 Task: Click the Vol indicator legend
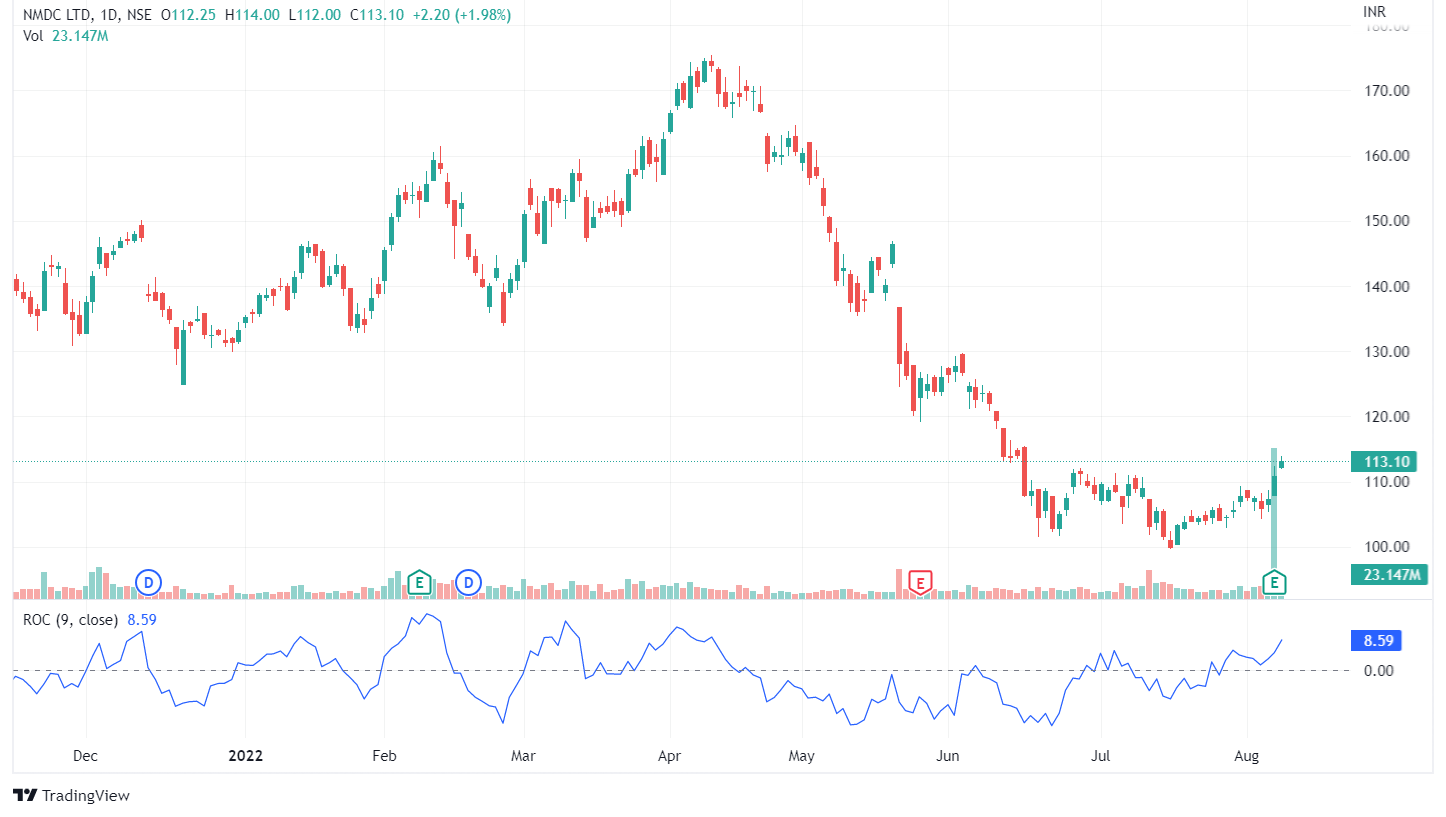65,36
